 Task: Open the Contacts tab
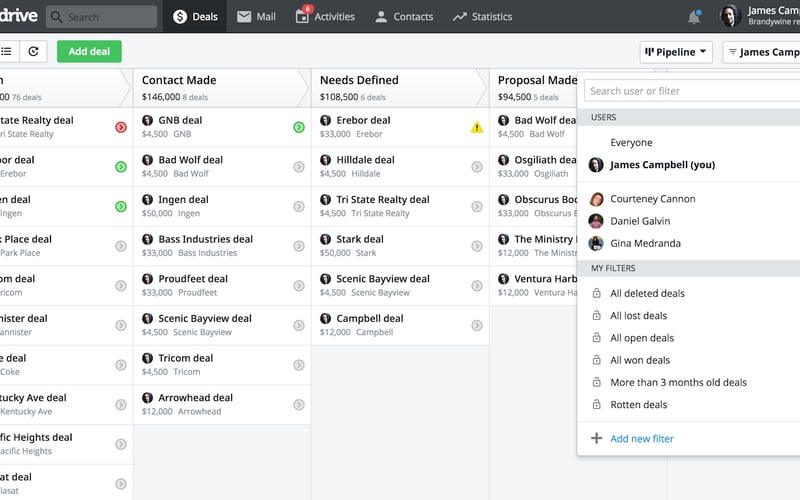tap(404, 16)
